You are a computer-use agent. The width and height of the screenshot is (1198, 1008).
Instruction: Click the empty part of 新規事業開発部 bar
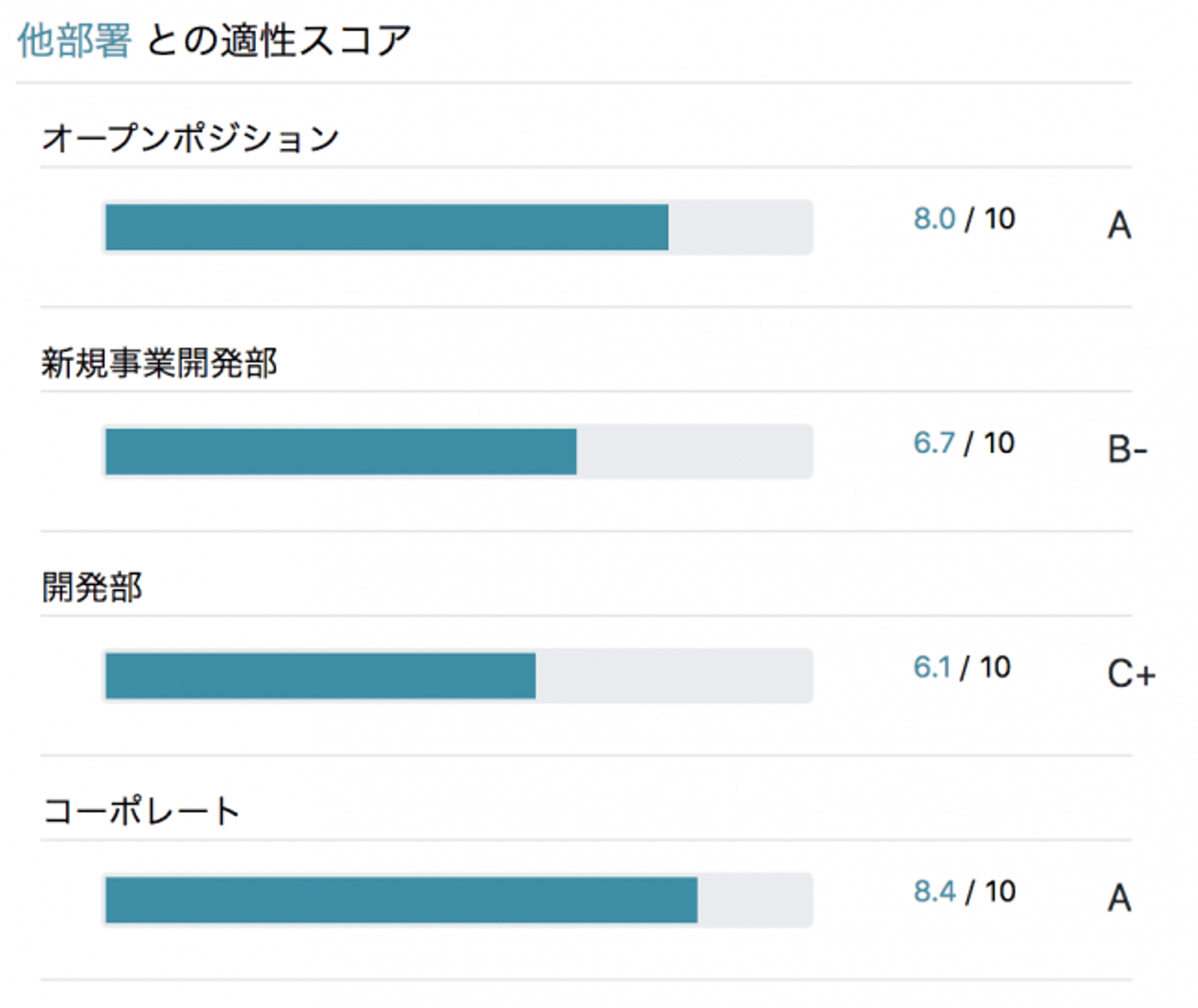694,452
